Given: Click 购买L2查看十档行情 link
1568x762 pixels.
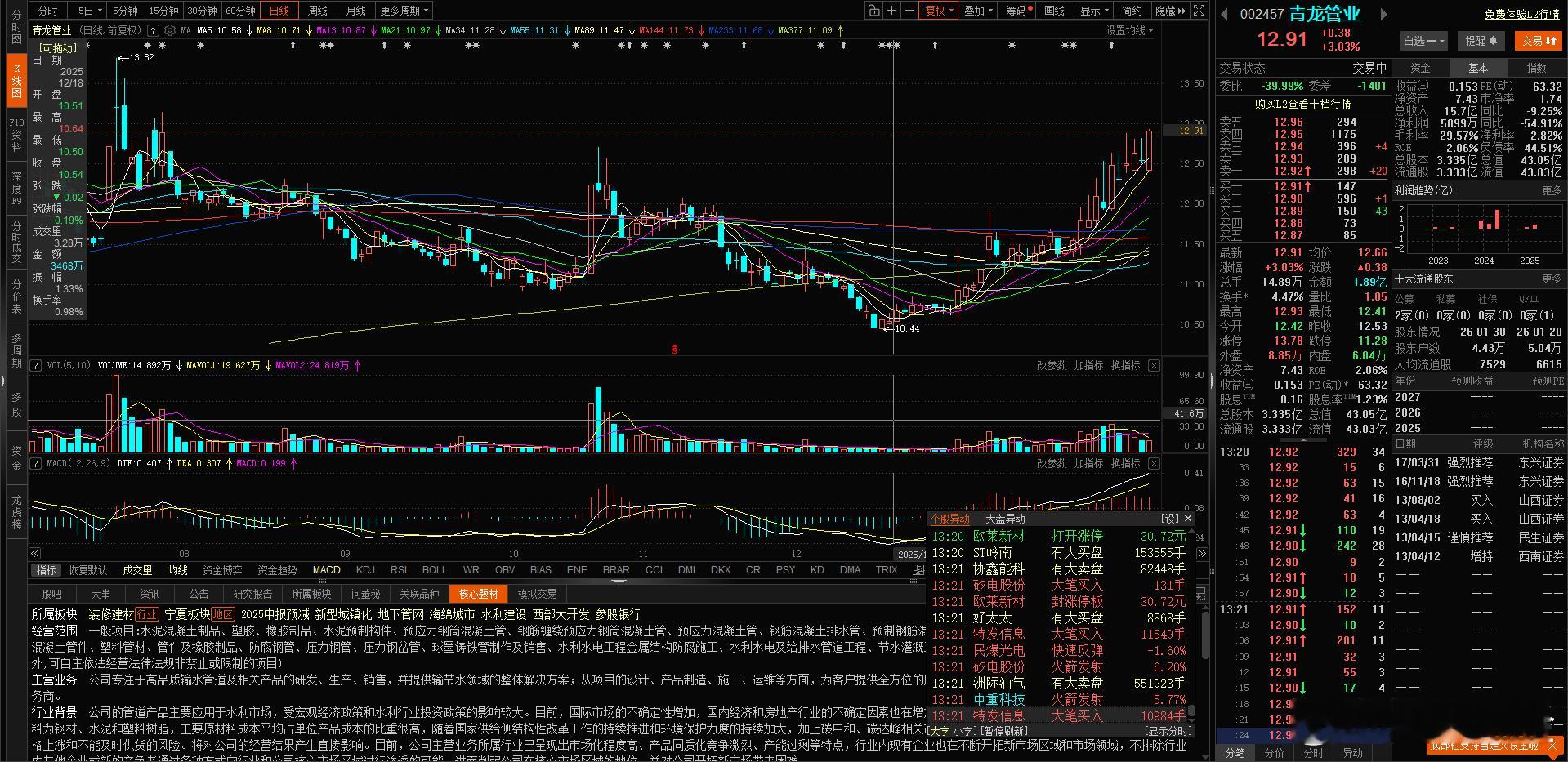Looking at the screenshot, I should (1302, 105).
